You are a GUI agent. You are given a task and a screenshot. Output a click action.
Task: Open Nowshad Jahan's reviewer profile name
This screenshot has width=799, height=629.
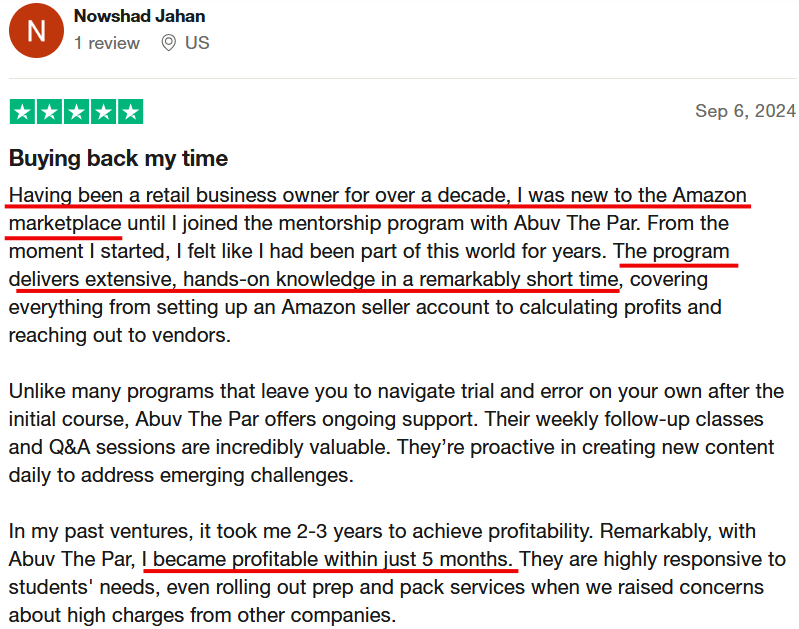(x=140, y=16)
